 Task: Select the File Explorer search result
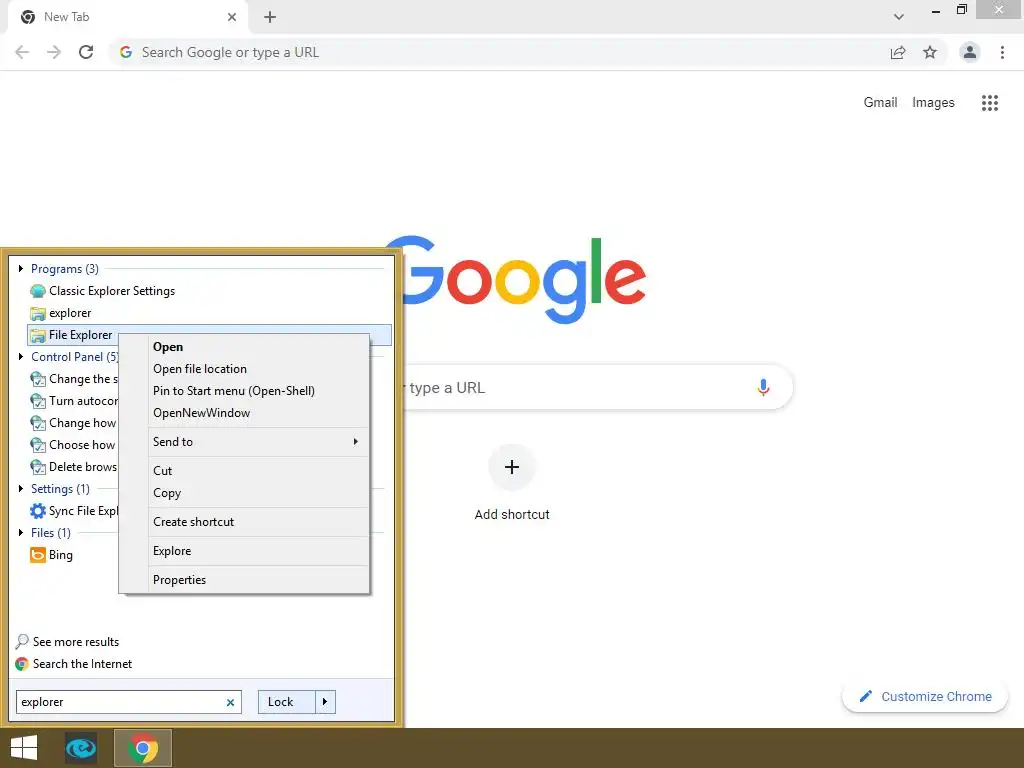(210, 335)
